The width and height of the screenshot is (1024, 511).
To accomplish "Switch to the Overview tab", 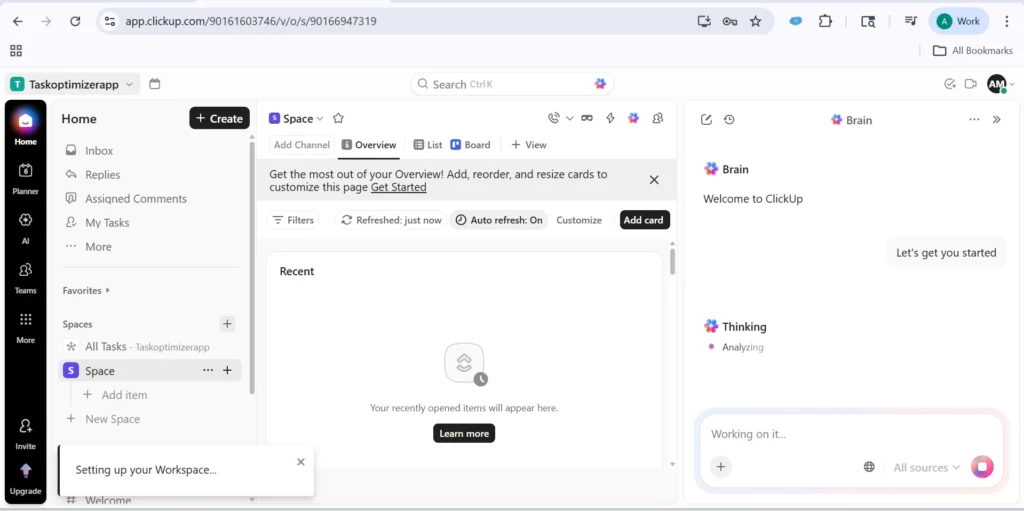I will pos(368,145).
